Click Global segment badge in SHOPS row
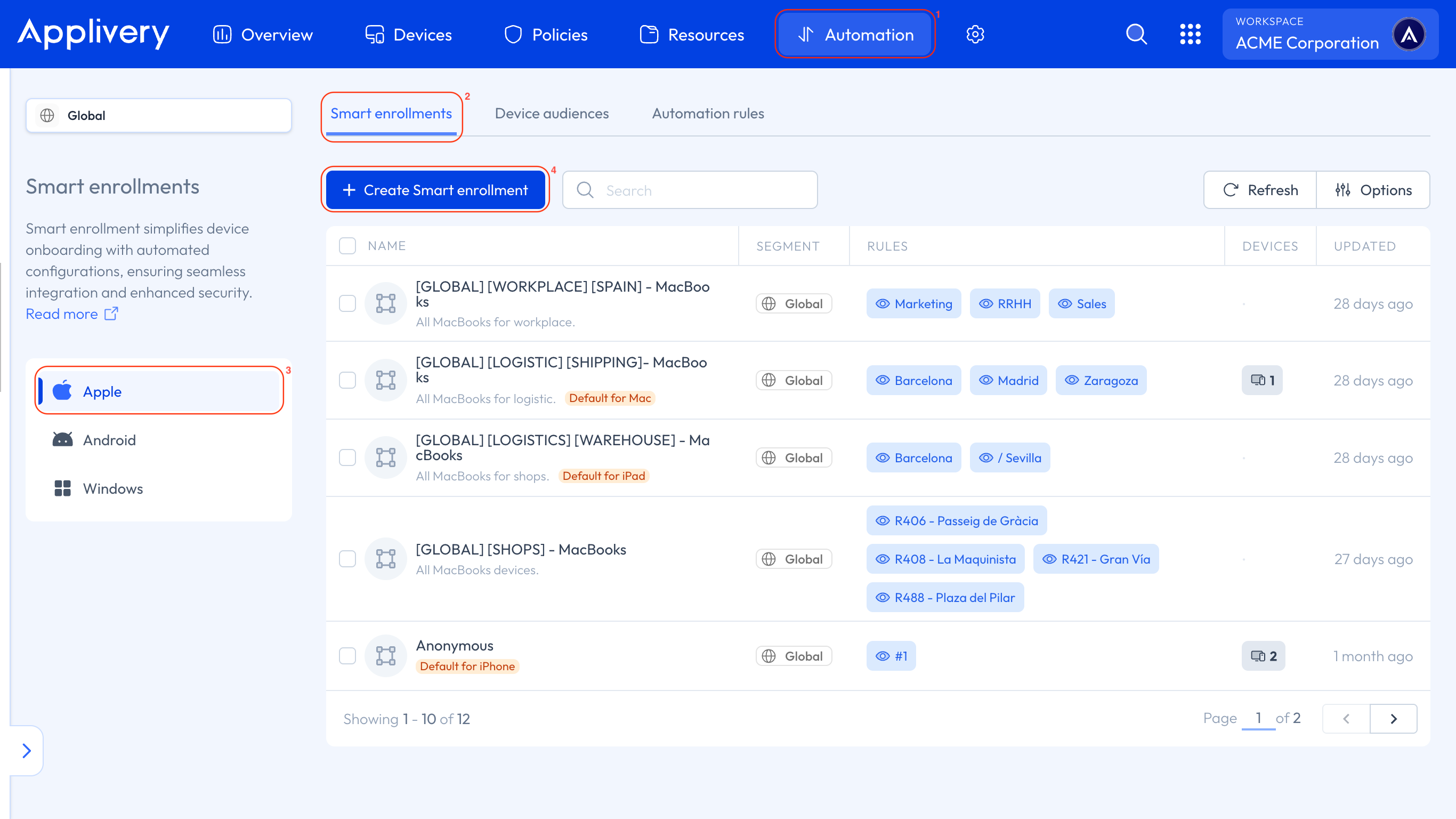The width and height of the screenshot is (1456, 819). pyautogui.click(x=794, y=559)
